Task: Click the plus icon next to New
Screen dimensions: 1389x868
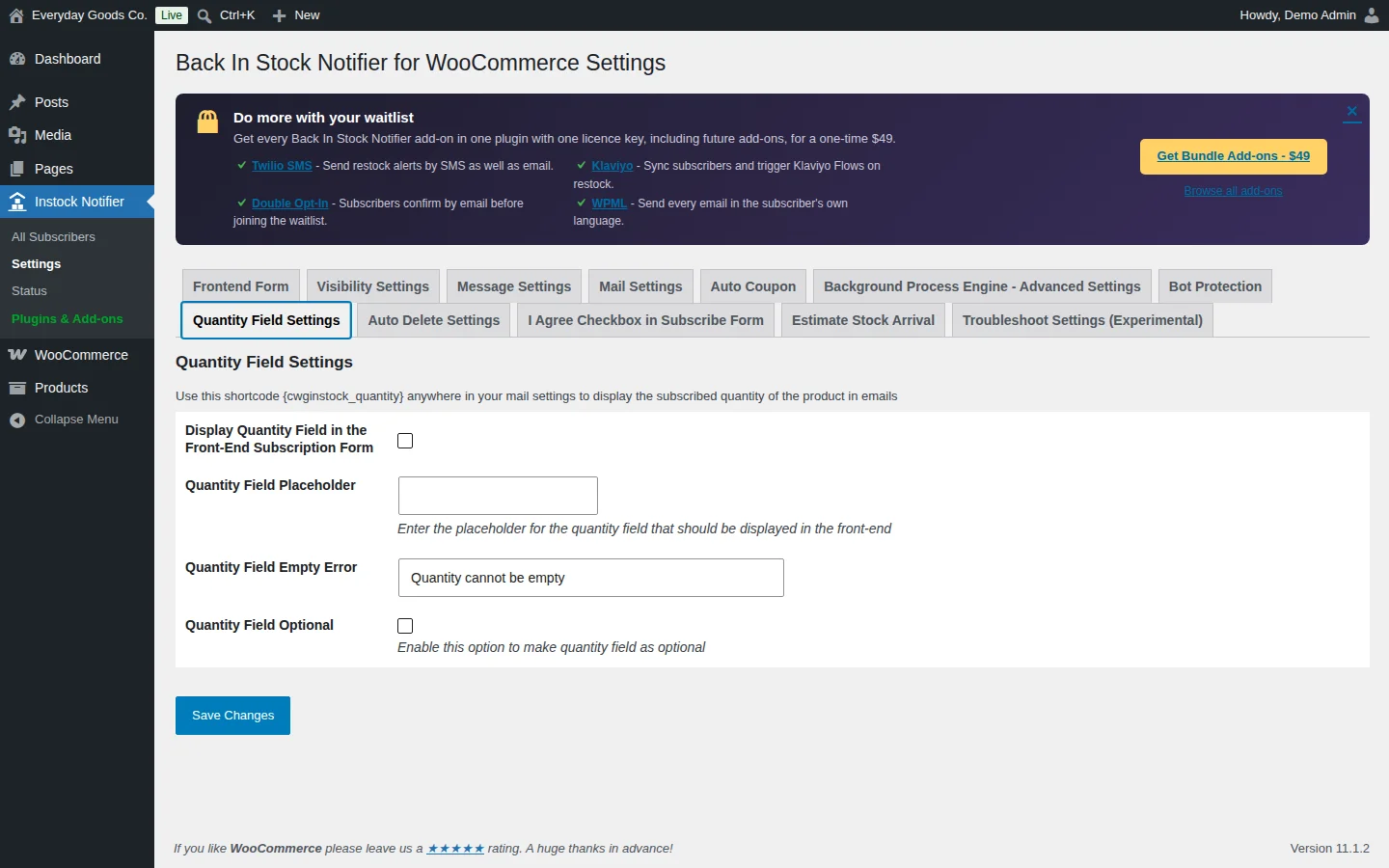Action: tap(280, 15)
